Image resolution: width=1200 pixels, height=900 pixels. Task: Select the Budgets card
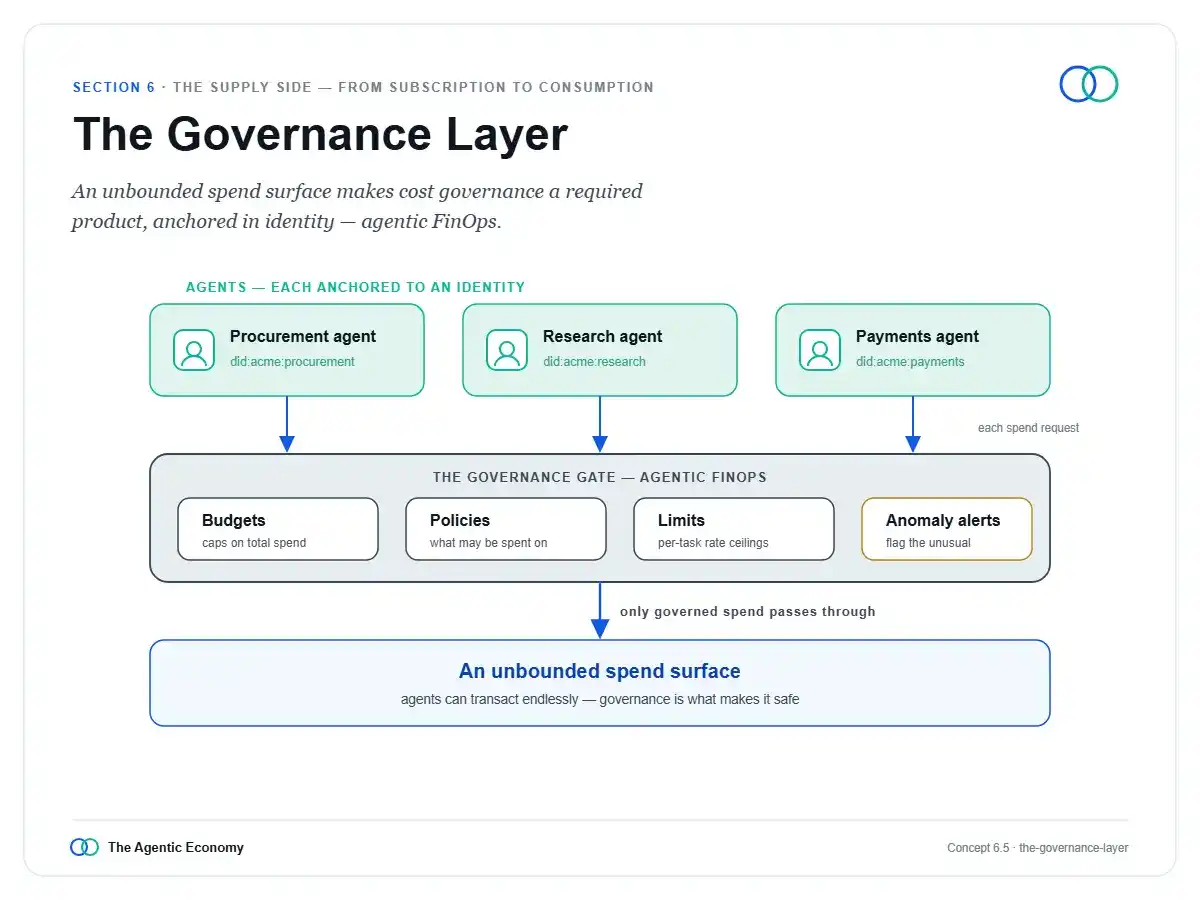278,529
